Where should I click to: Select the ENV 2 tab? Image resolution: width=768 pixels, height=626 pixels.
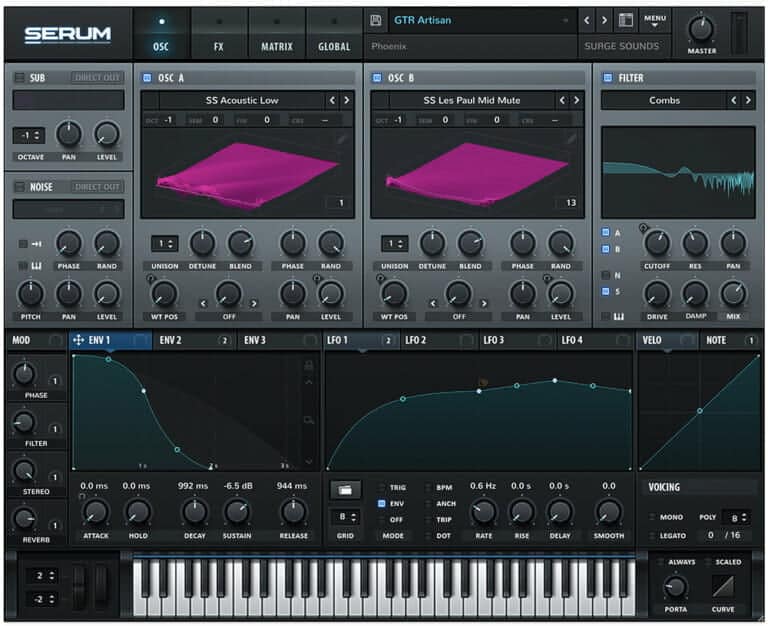193,340
